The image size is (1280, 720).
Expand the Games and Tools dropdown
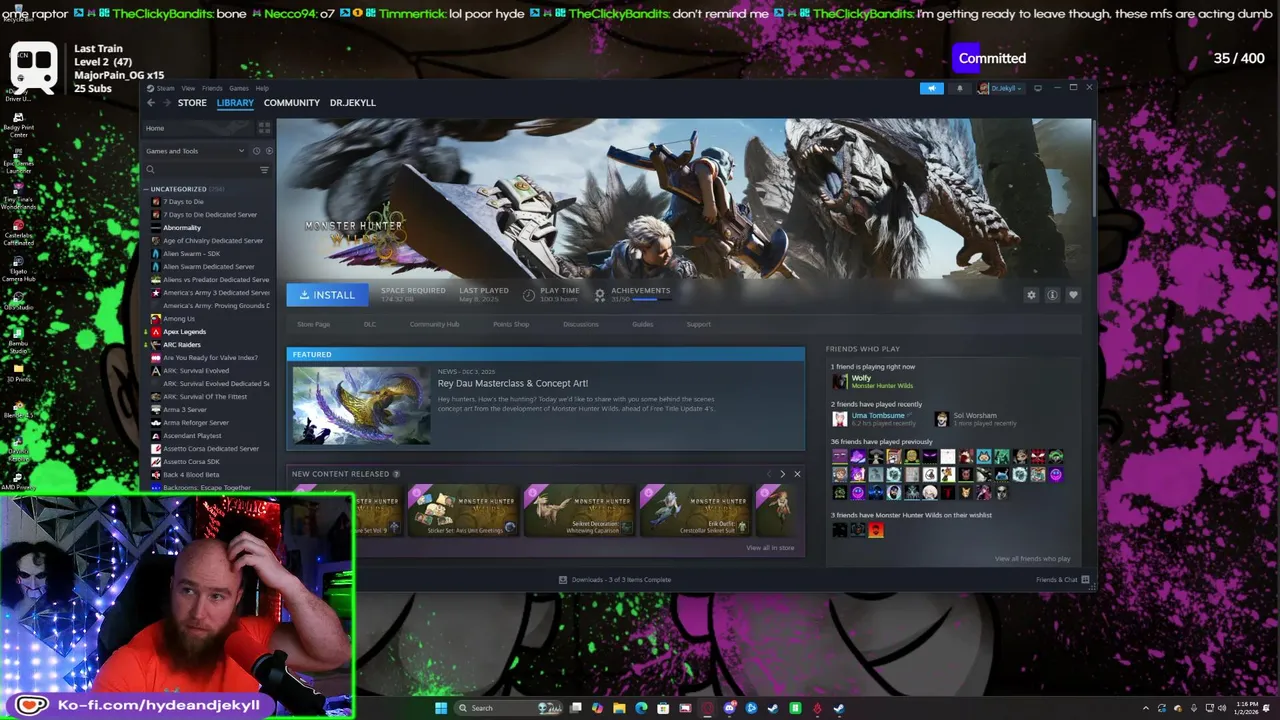[196, 151]
